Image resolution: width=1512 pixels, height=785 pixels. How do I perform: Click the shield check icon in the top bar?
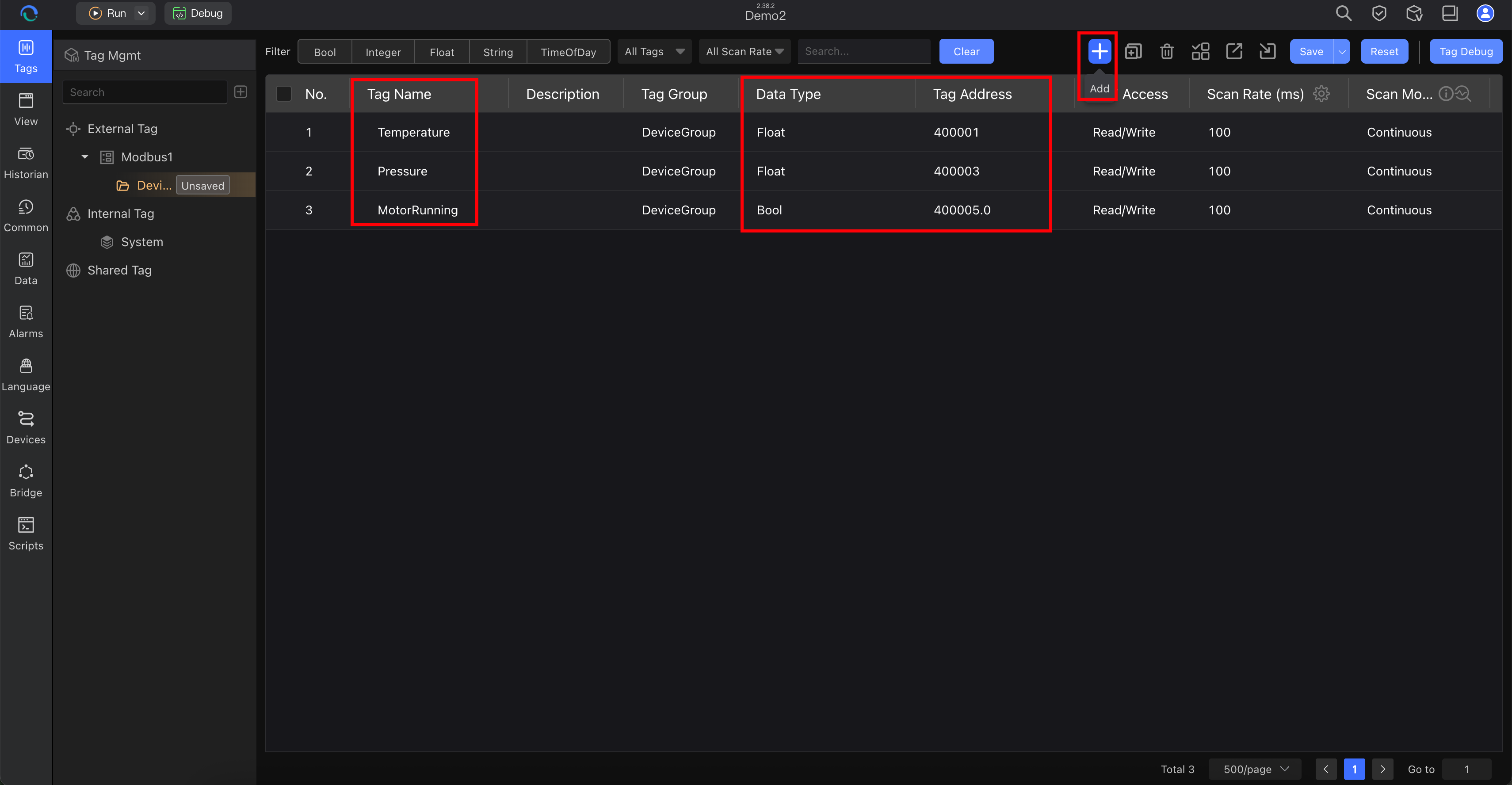coord(1379,14)
